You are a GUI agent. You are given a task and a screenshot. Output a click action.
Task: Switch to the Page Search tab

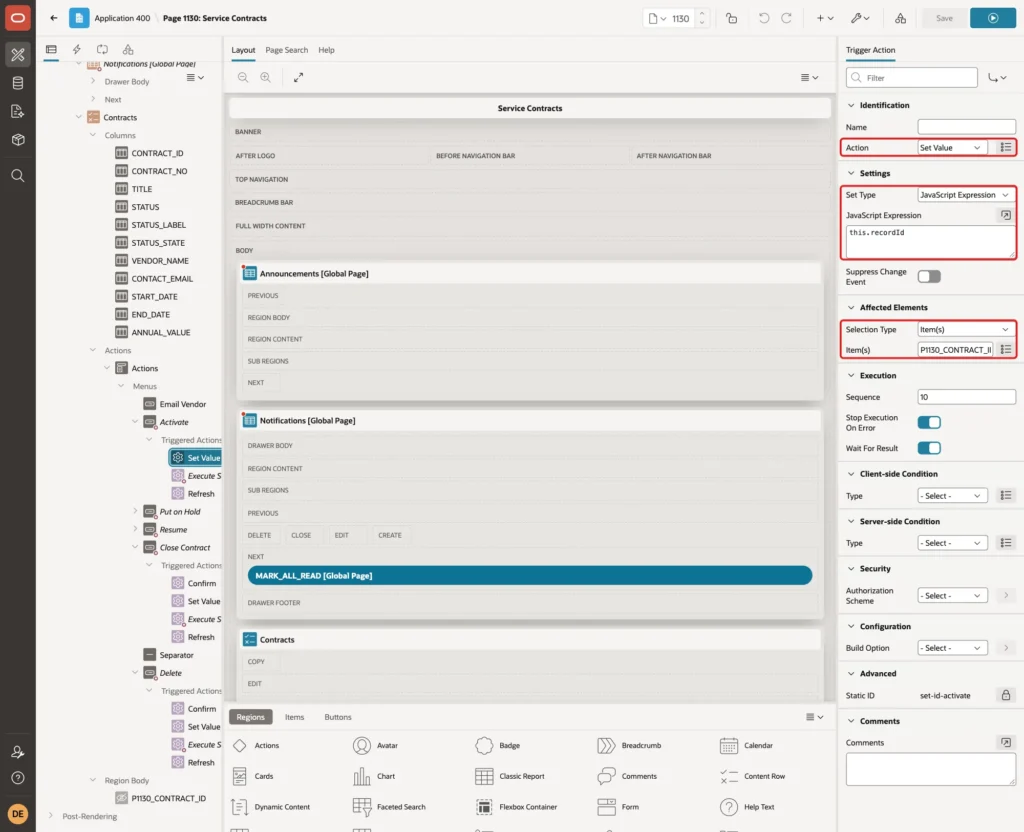pos(286,50)
